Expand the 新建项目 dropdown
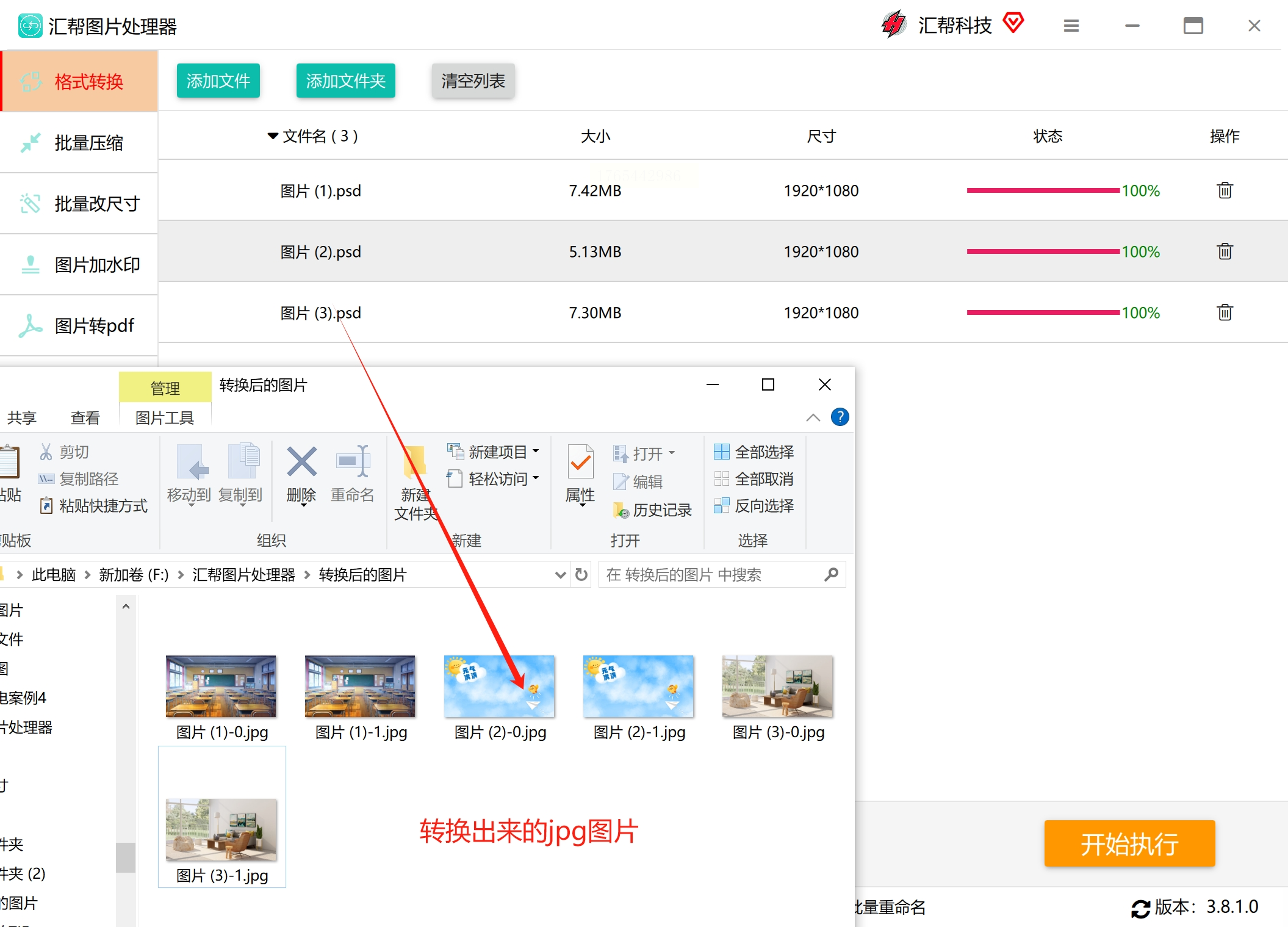This screenshot has height=927, width=1288. (x=536, y=452)
